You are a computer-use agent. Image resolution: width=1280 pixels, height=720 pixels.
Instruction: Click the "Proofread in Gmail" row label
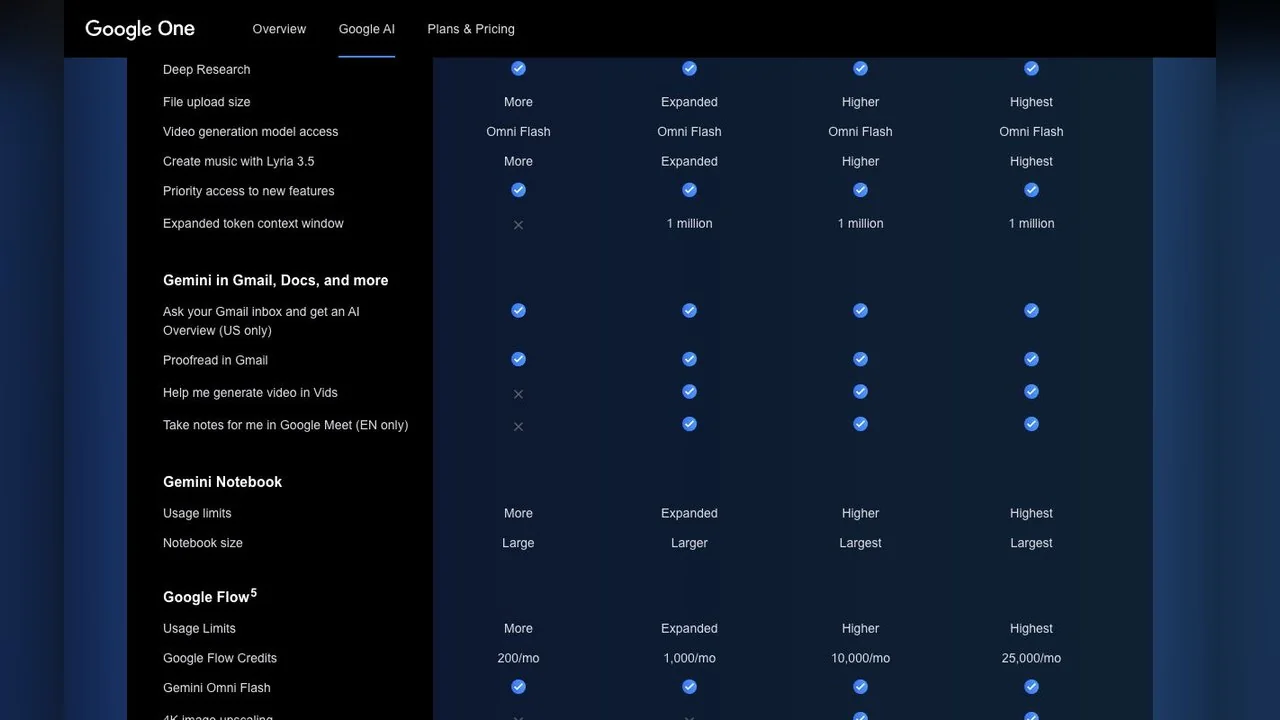pos(215,360)
